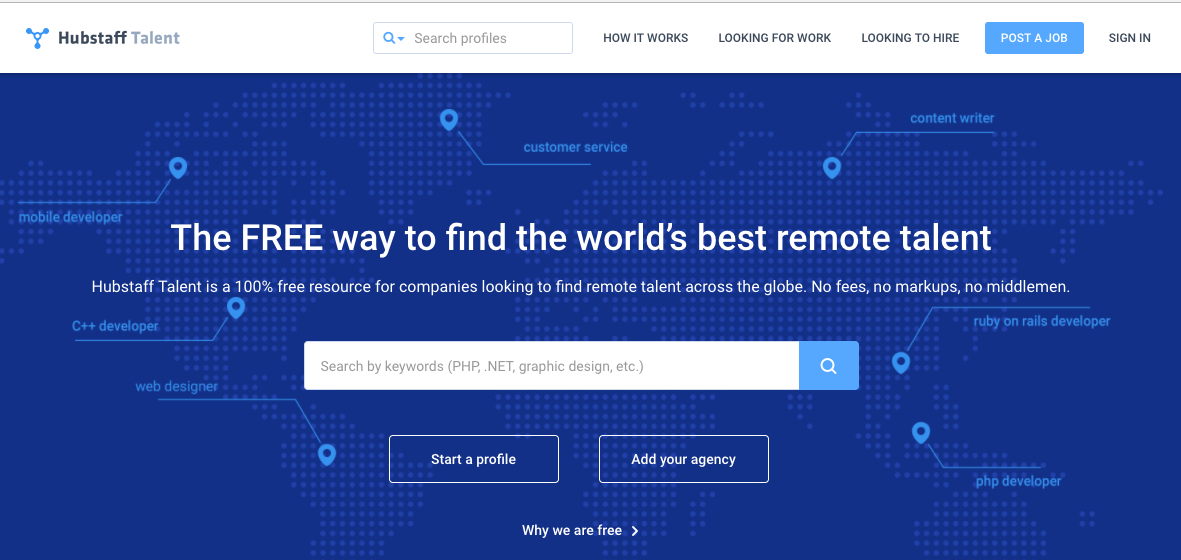Click the map pin near content writer

[831, 167]
